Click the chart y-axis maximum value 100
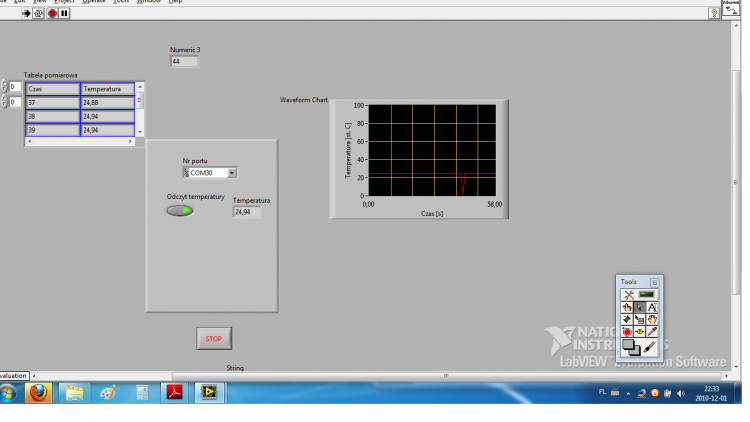The width and height of the screenshot is (750, 422). (358, 105)
